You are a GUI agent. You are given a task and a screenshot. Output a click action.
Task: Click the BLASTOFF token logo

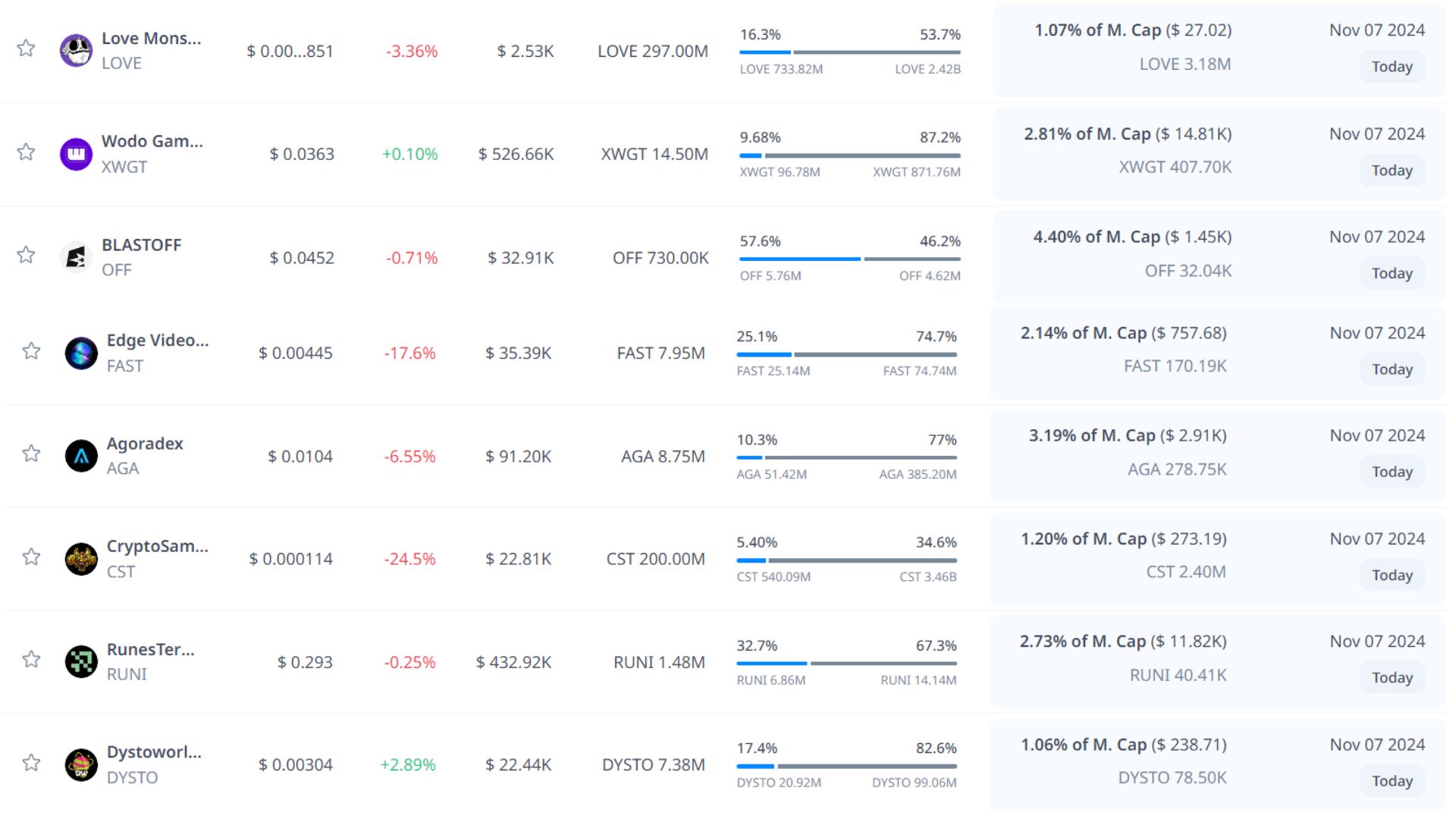coord(76,257)
